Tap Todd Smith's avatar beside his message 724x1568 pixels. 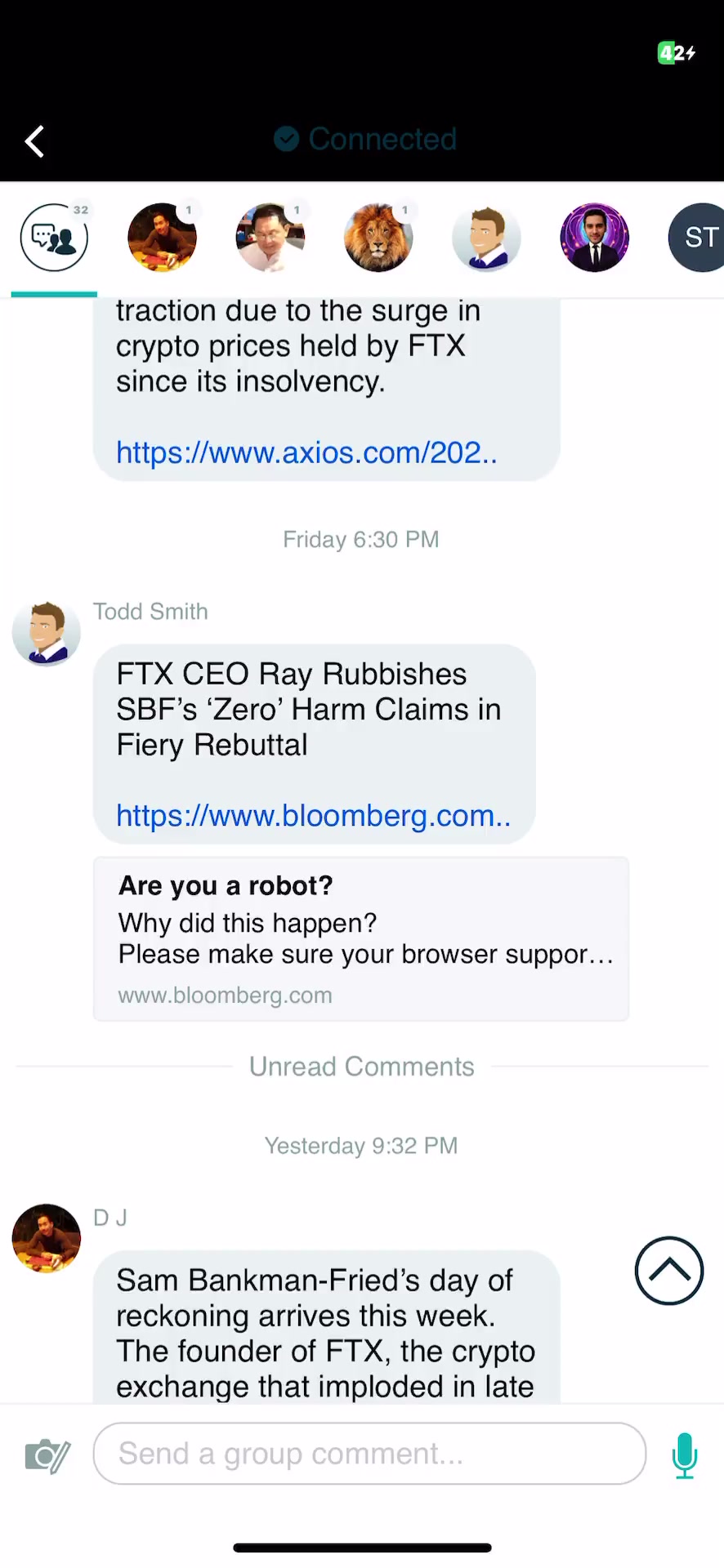click(x=47, y=633)
